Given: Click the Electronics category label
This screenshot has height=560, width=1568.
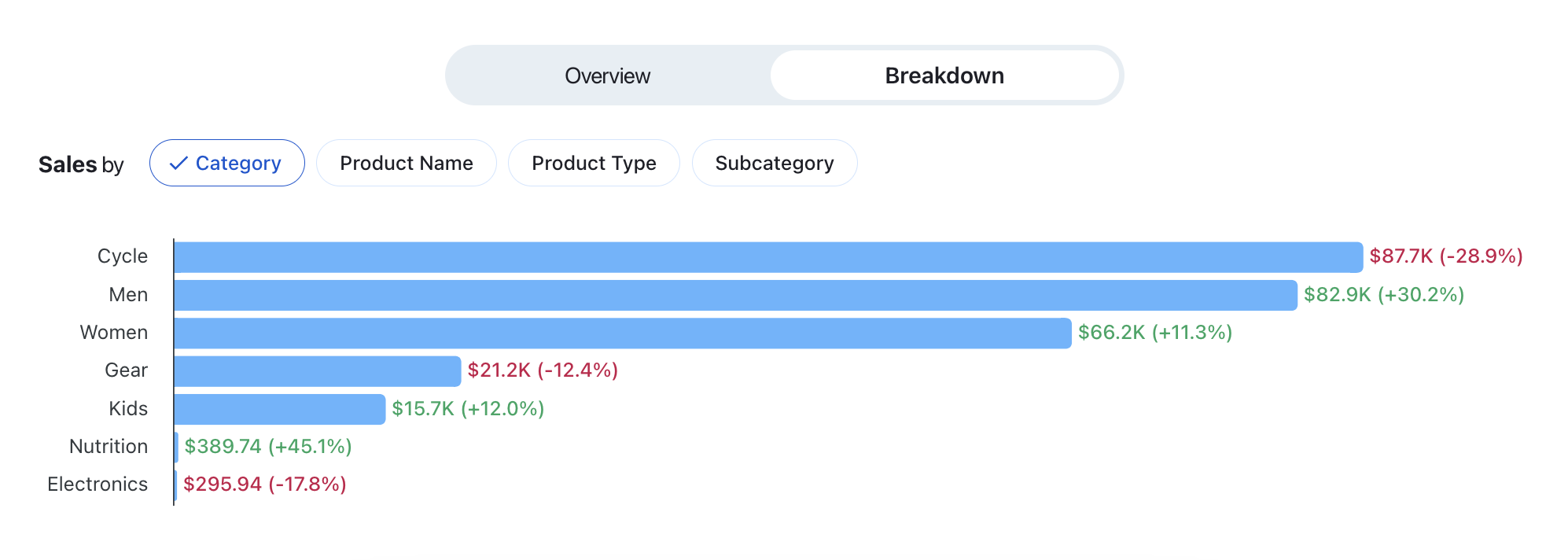Looking at the screenshot, I should [x=98, y=484].
